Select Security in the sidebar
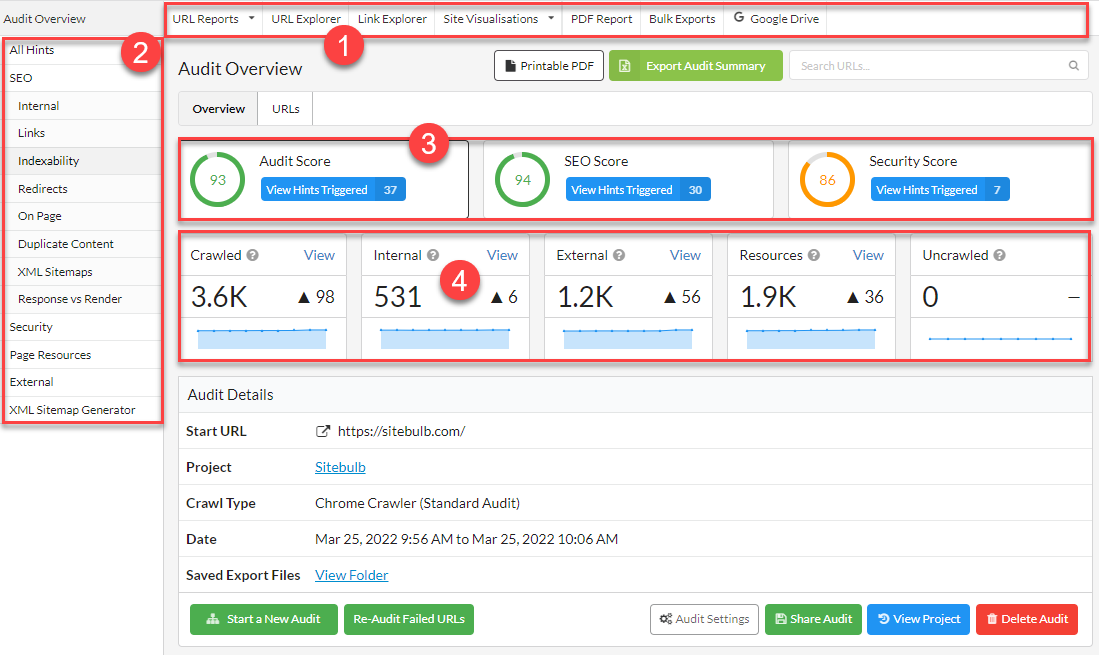 tap(83, 327)
